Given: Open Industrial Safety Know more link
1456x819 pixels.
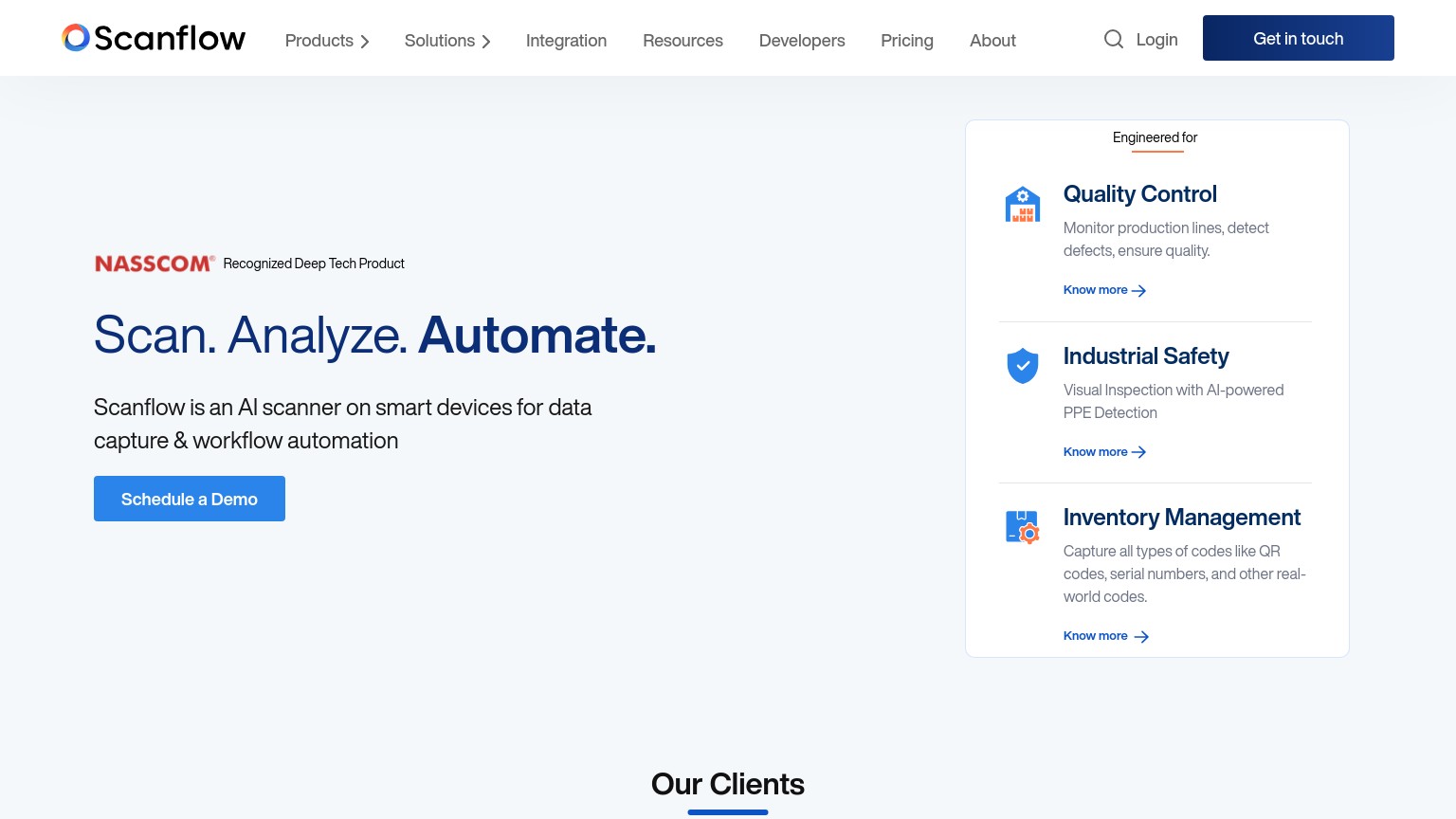Looking at the screenshot, I should point(1096,452).
